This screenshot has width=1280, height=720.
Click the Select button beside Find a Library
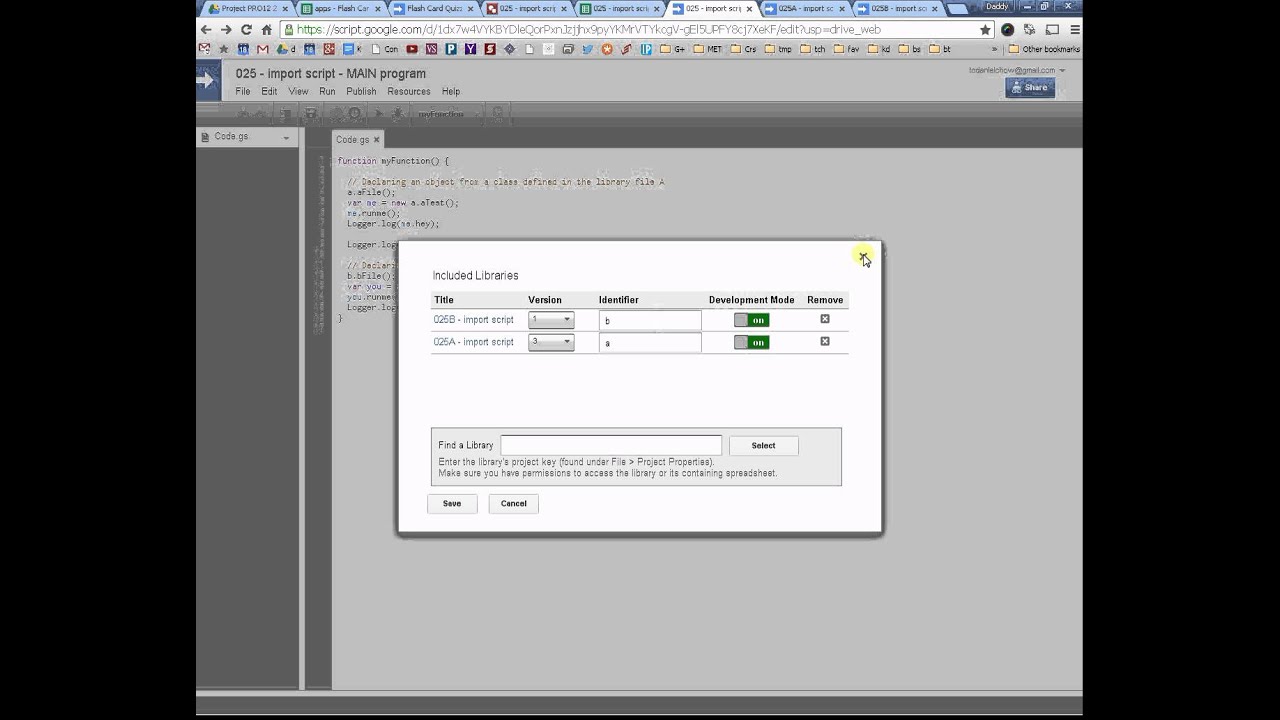[x=763, y=445]
